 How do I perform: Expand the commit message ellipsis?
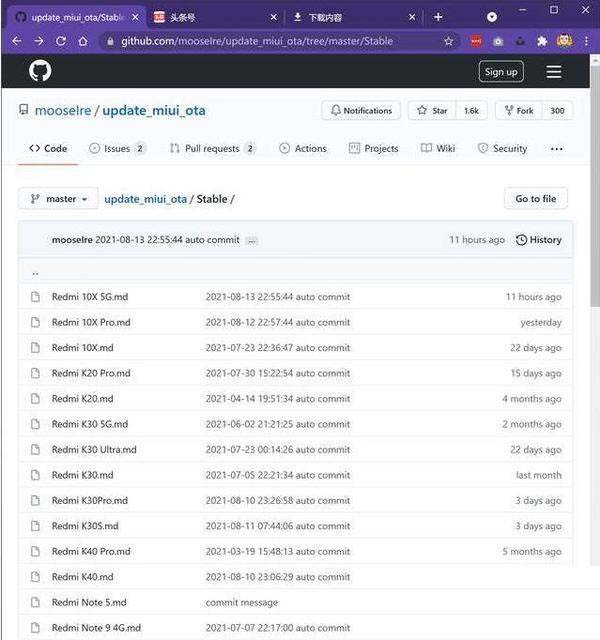pos(252,241)
